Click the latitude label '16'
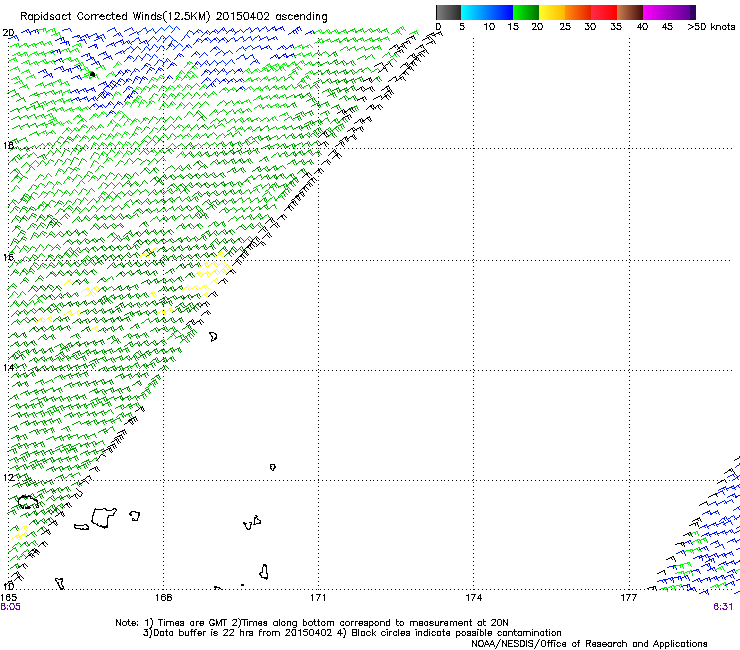 point(8,257)
